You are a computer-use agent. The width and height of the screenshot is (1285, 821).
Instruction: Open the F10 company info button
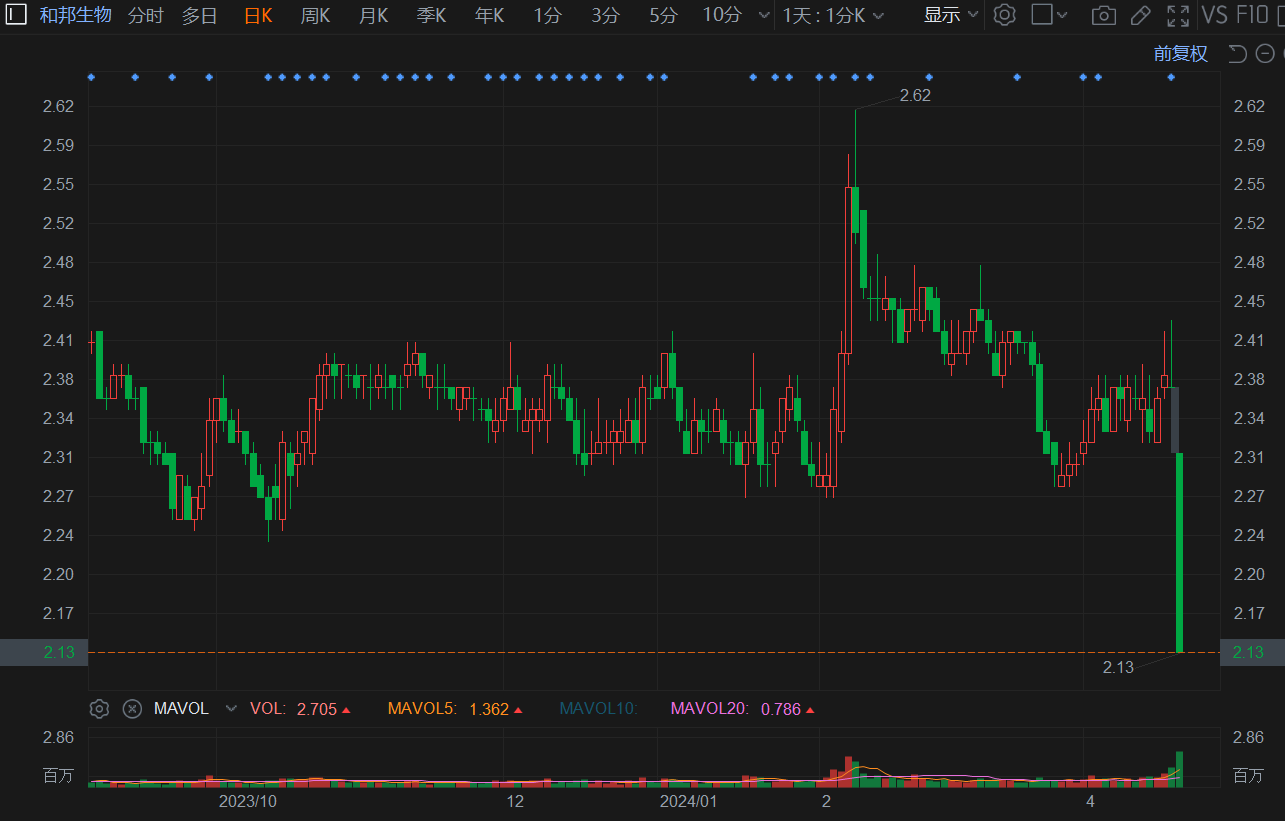coord(1253,15)
